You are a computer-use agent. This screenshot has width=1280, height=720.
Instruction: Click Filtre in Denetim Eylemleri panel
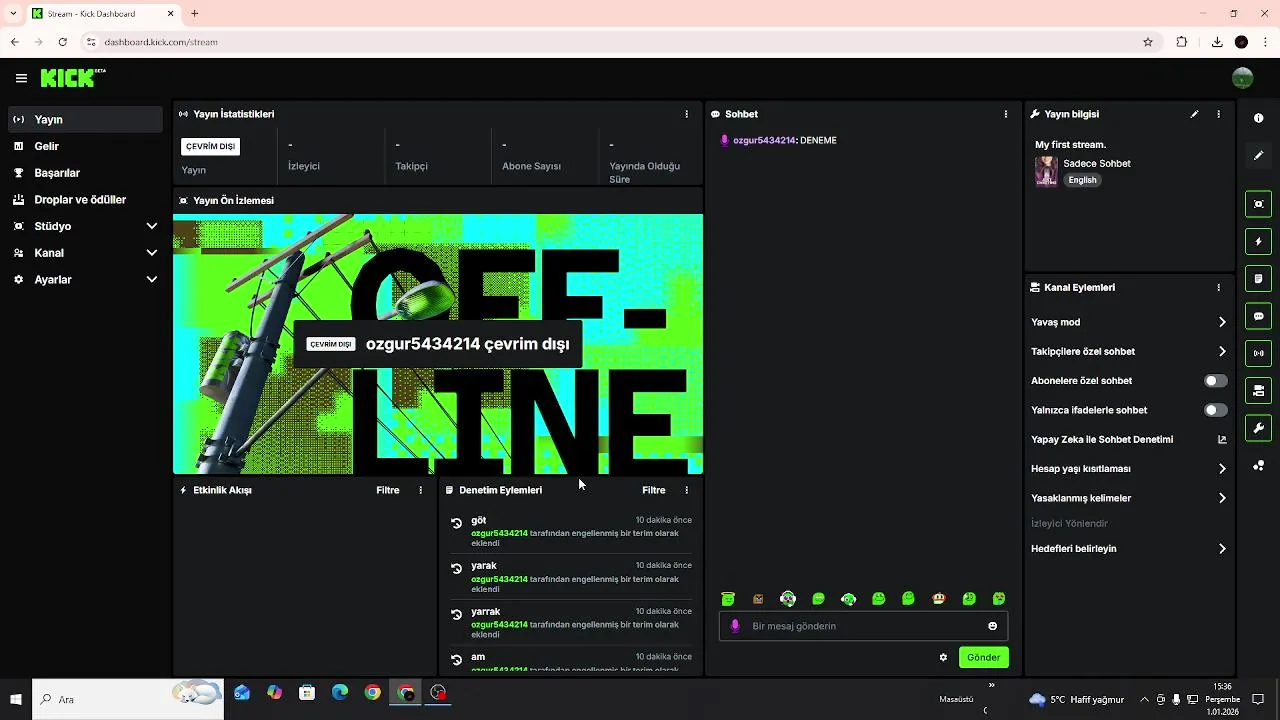[654, 490]
